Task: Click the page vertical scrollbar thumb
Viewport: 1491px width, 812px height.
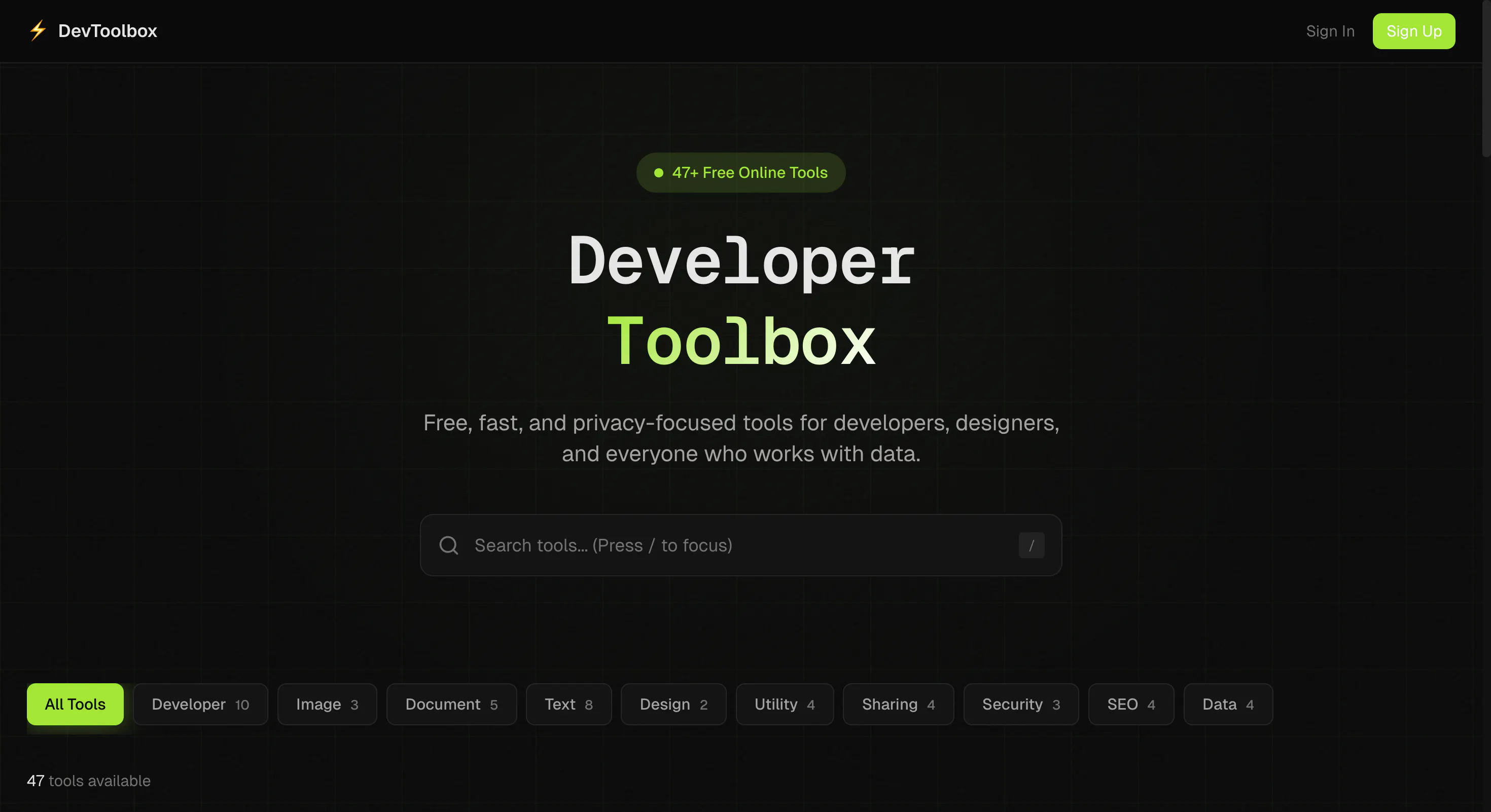Action: pyautogui.click(x=1486, y=78)
